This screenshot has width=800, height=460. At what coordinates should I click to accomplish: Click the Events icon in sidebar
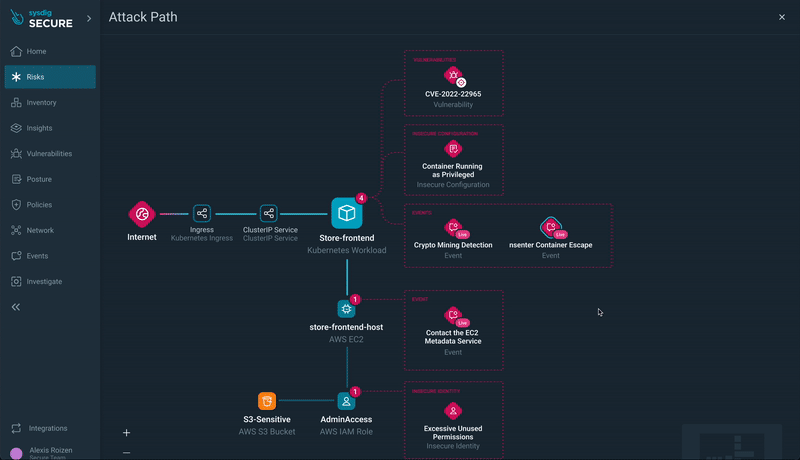(16, 255)
